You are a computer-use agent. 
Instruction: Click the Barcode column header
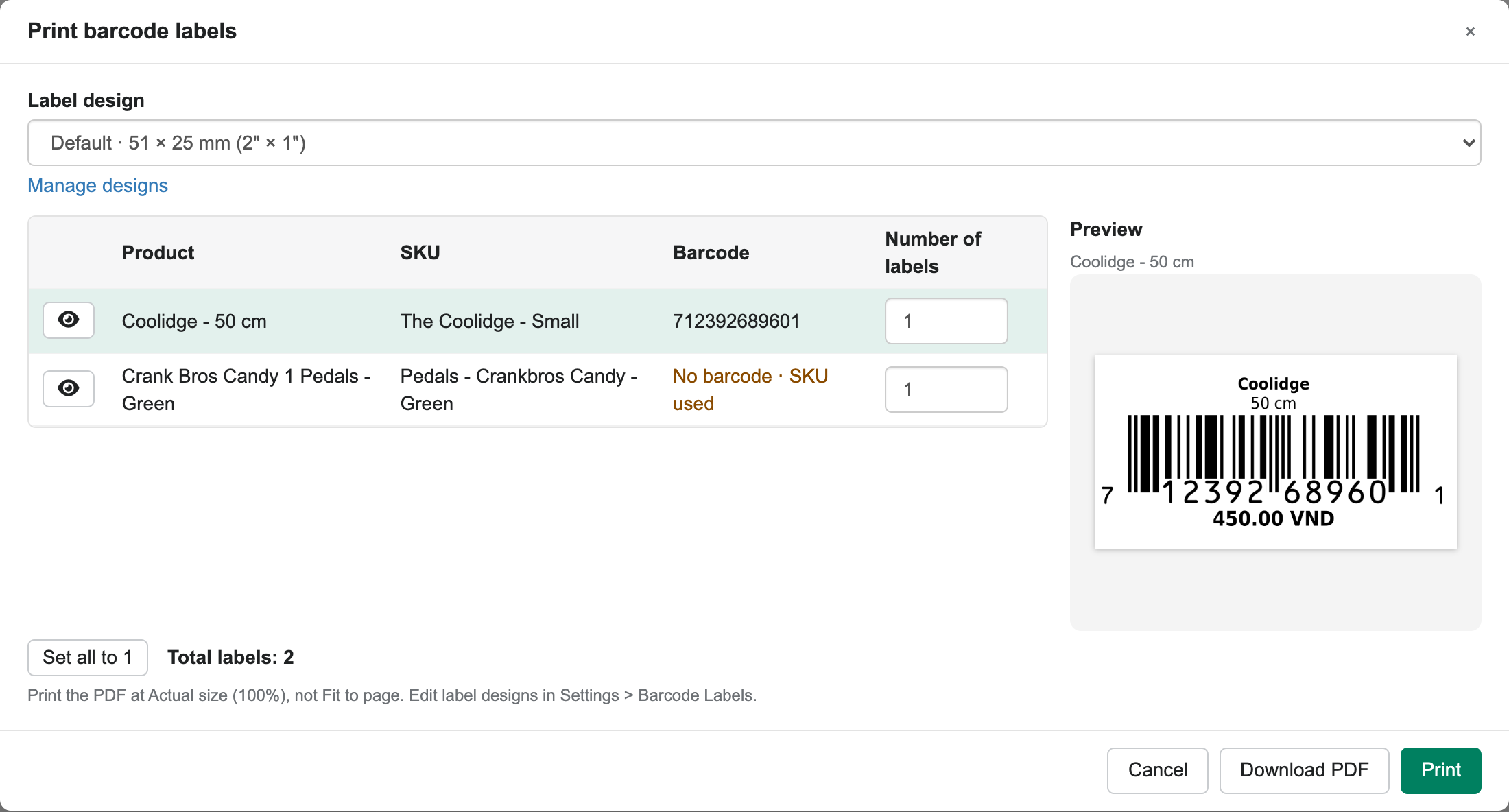pos(711,252)
